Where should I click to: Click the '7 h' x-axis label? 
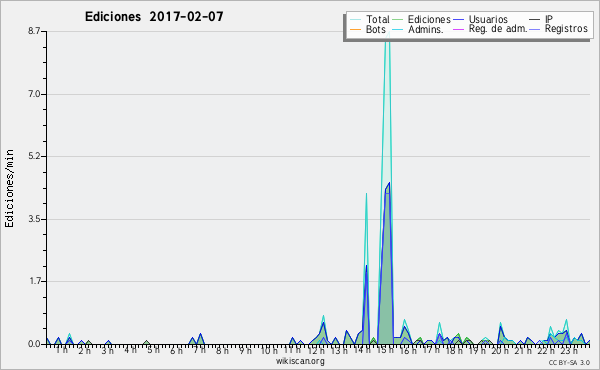(199, 350)
